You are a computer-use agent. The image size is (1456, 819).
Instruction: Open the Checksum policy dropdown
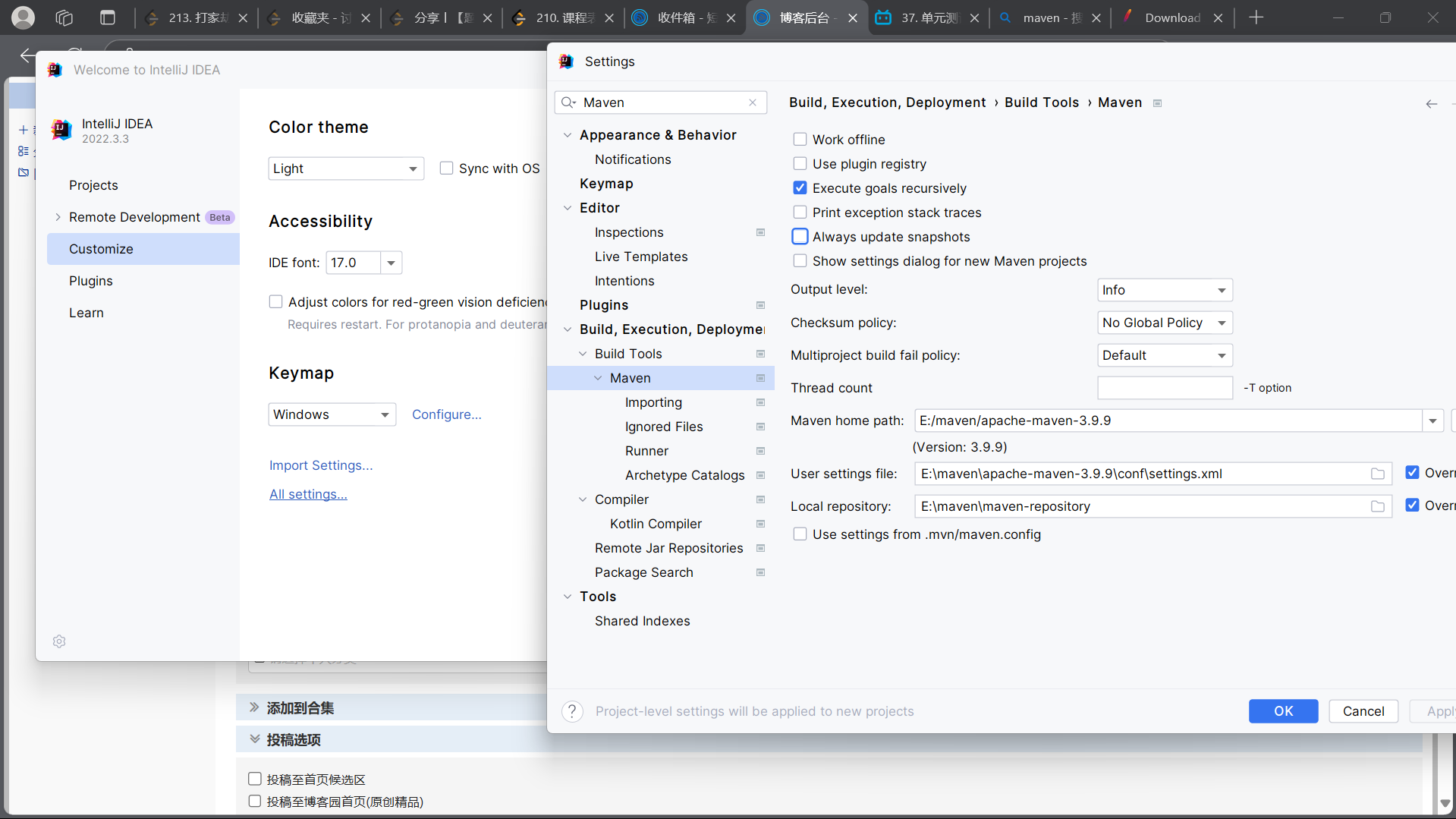[x=1165, y=323]
